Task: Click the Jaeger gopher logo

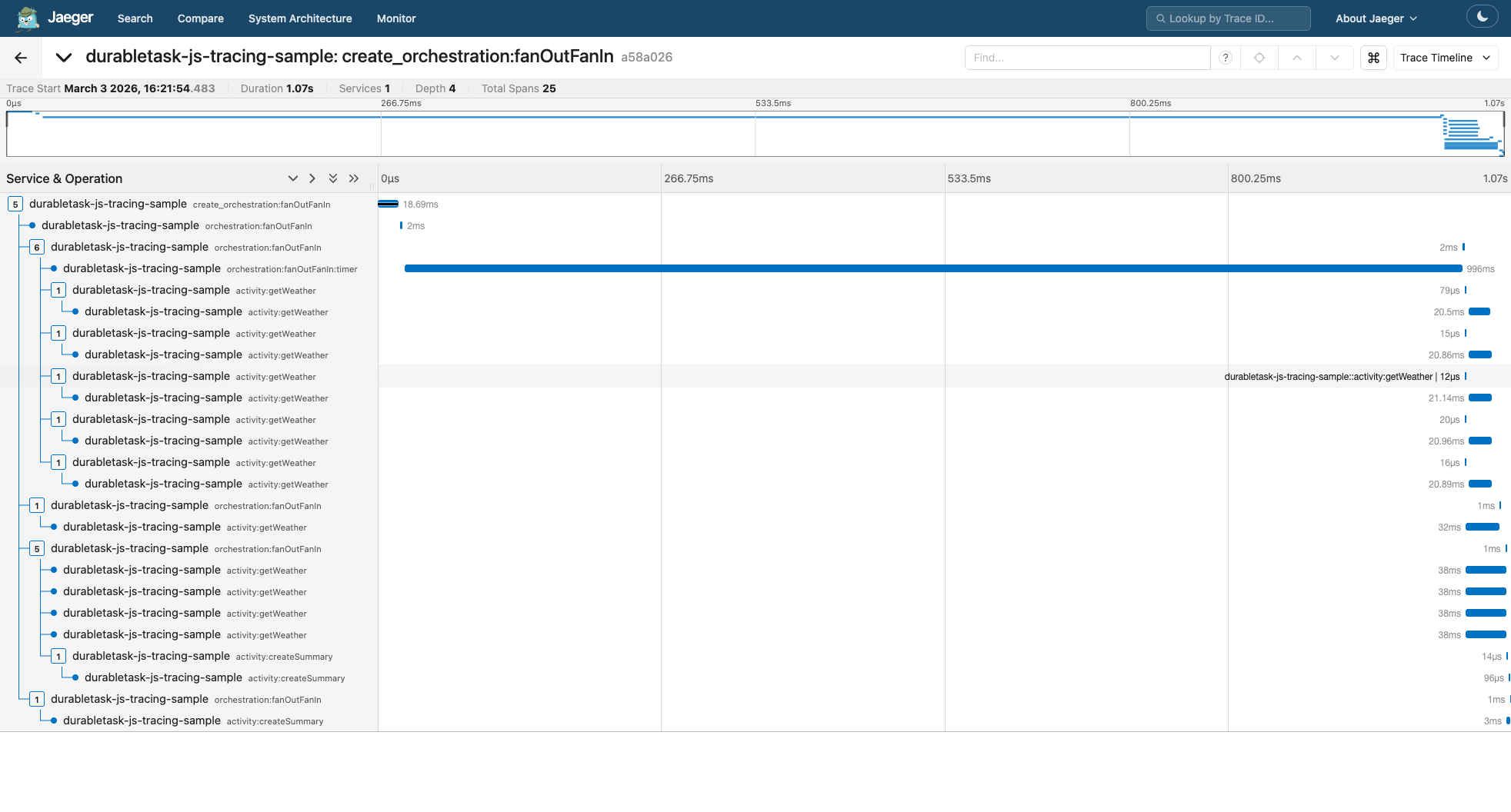Action: coord(28,18)
